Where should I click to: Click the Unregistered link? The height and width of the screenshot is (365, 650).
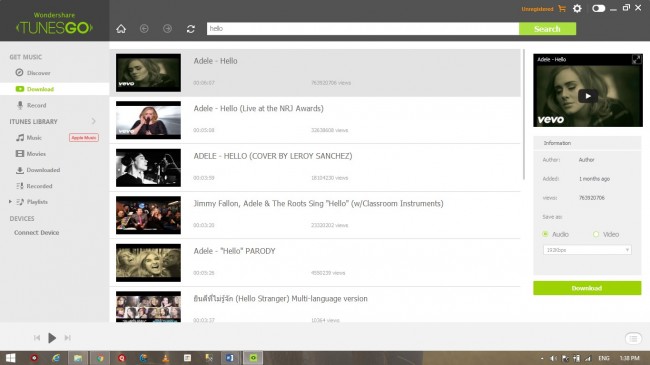click(x=537, y=9)
